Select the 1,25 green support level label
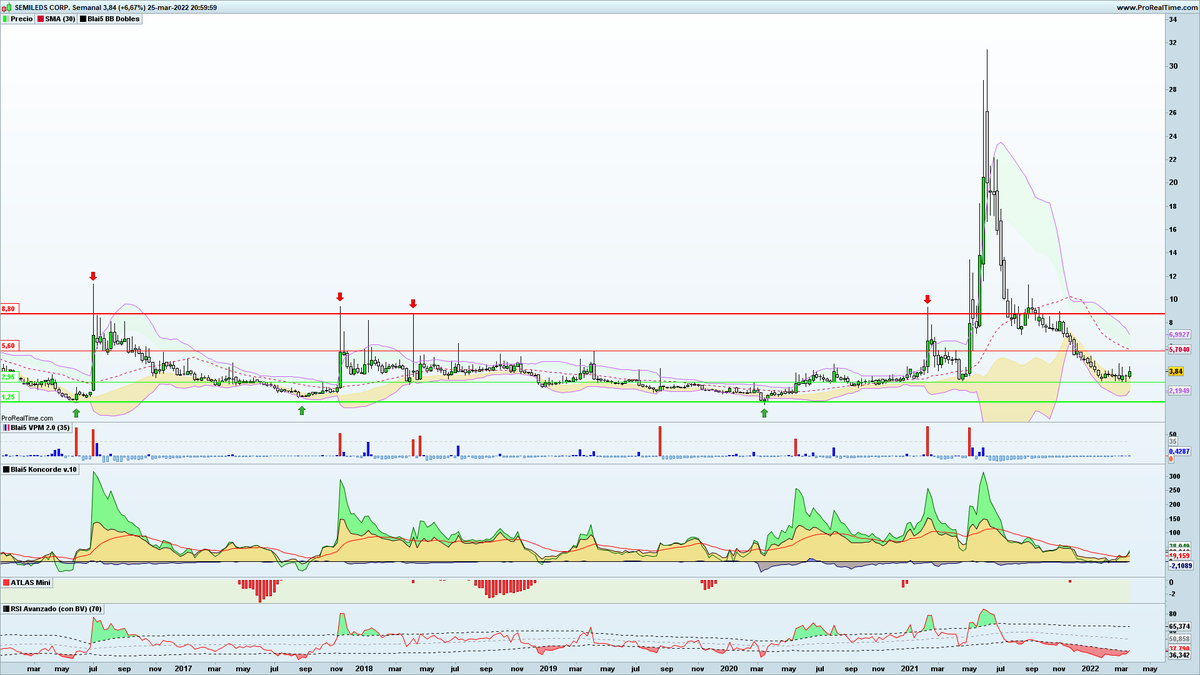Image resolution: width=1200 pixels, height=675 pixels. point(9,396)
